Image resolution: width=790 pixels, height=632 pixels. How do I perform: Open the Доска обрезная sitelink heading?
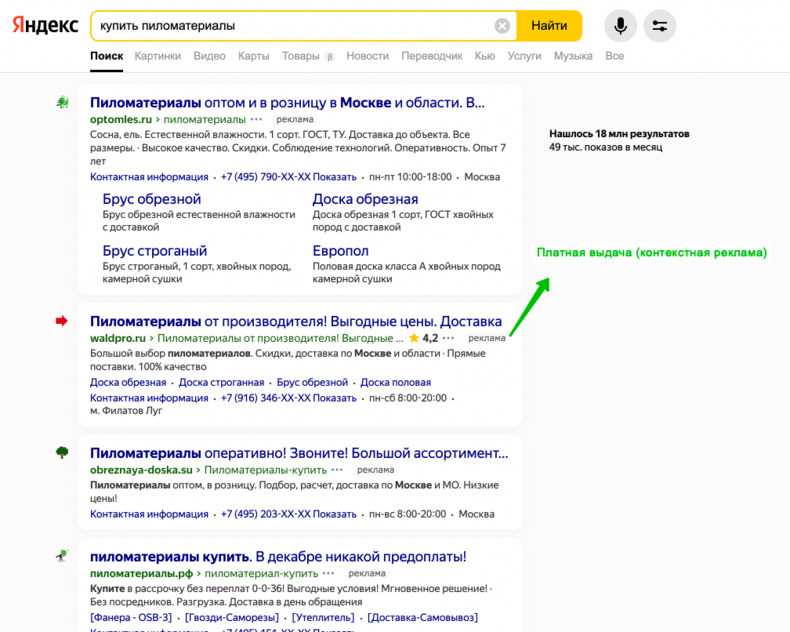(365, 199)
